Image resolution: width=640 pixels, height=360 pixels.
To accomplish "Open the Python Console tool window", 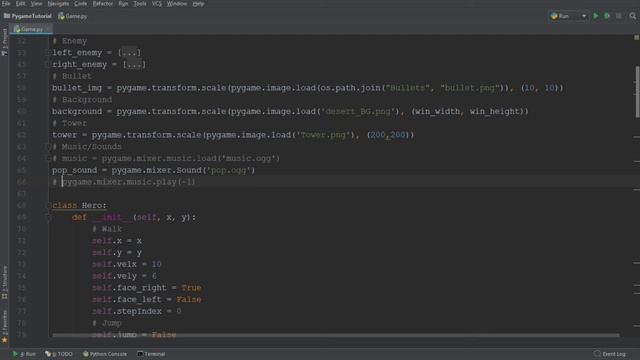I will [x=105, y=354].
